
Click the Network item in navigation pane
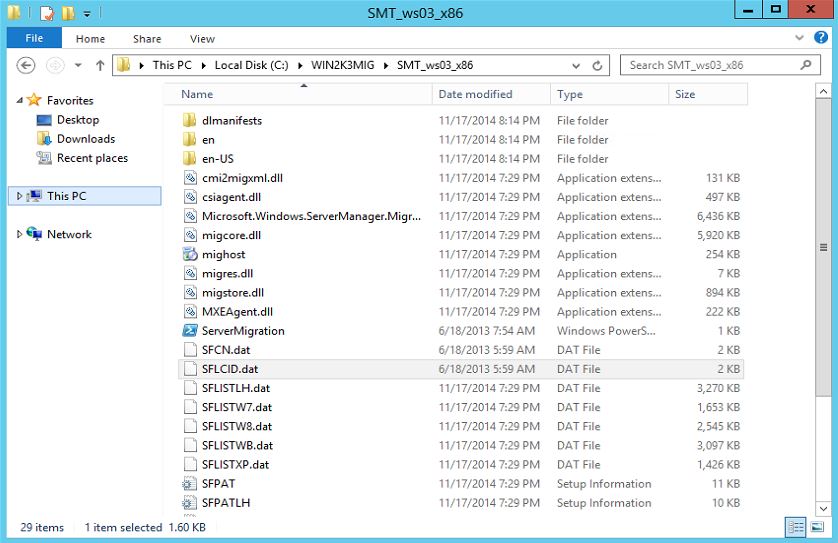pos(69,234)
